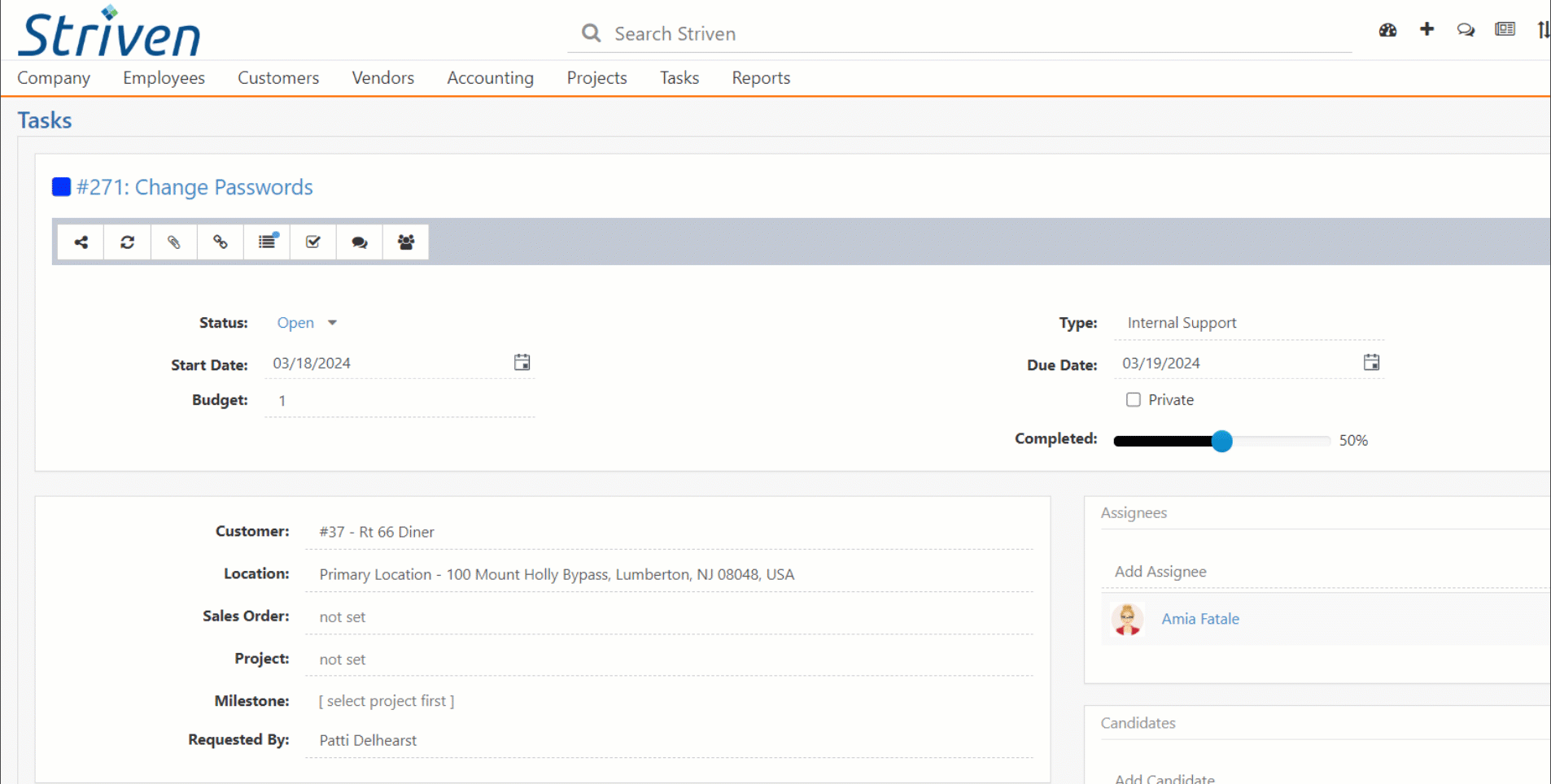1551x784 pixels.
Task: Click the Add Candidate field
Action: coord(1326,778)
